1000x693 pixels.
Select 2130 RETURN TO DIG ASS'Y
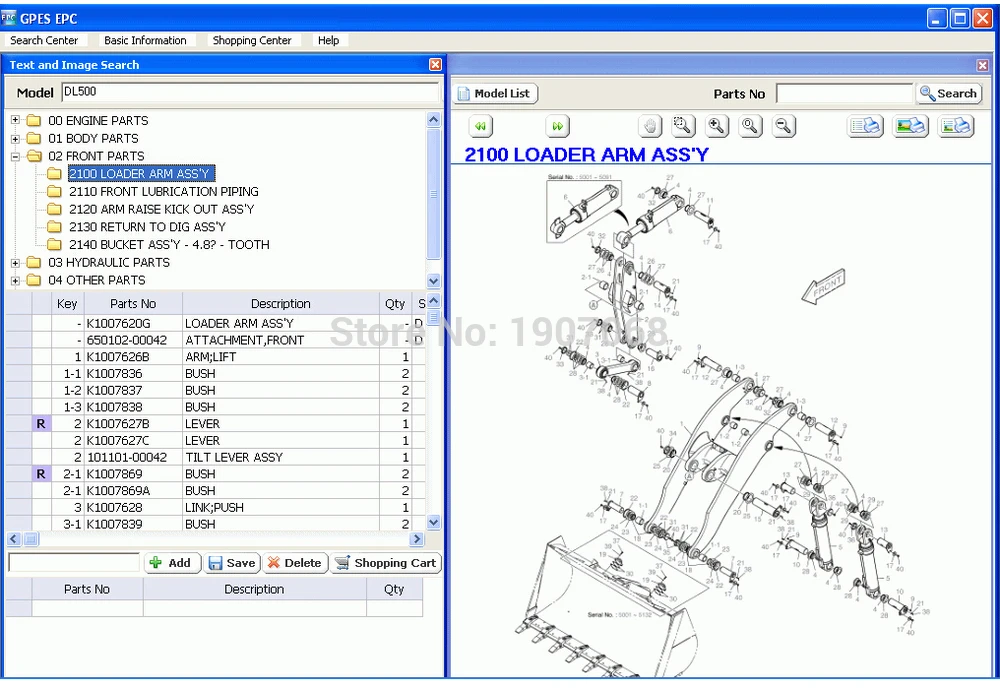pos(147,227)
